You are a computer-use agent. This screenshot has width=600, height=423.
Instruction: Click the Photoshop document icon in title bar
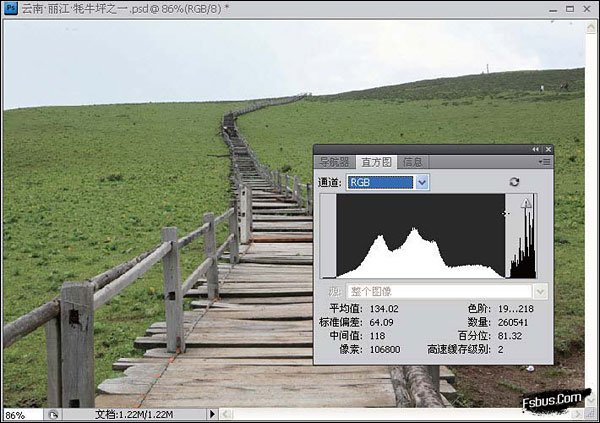(x=10, y=8)
